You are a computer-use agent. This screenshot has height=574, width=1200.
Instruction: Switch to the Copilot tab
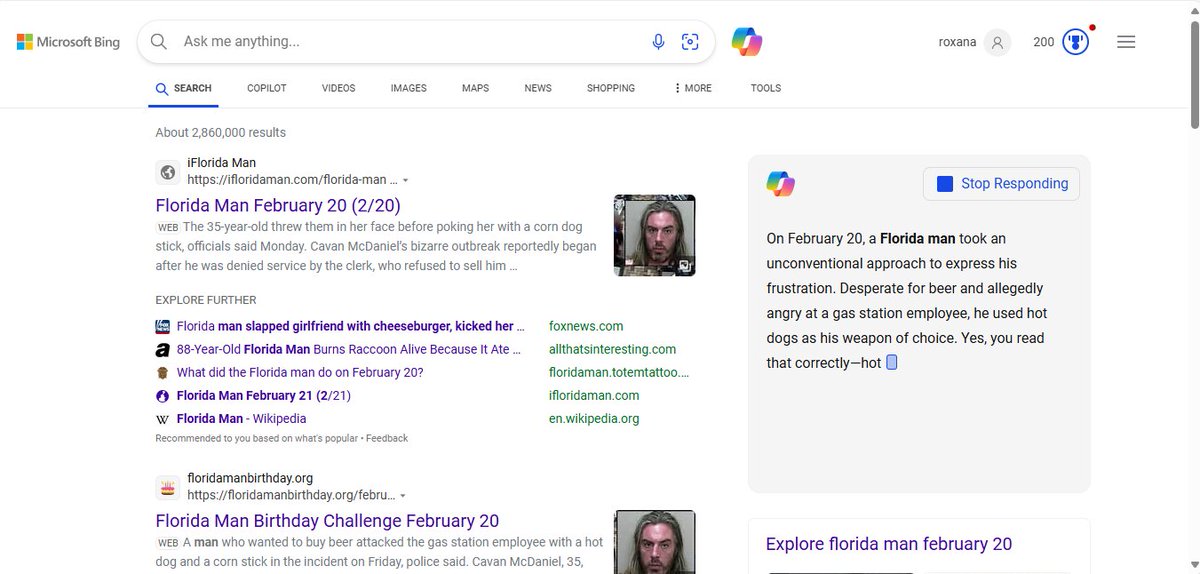click(267, 88)
